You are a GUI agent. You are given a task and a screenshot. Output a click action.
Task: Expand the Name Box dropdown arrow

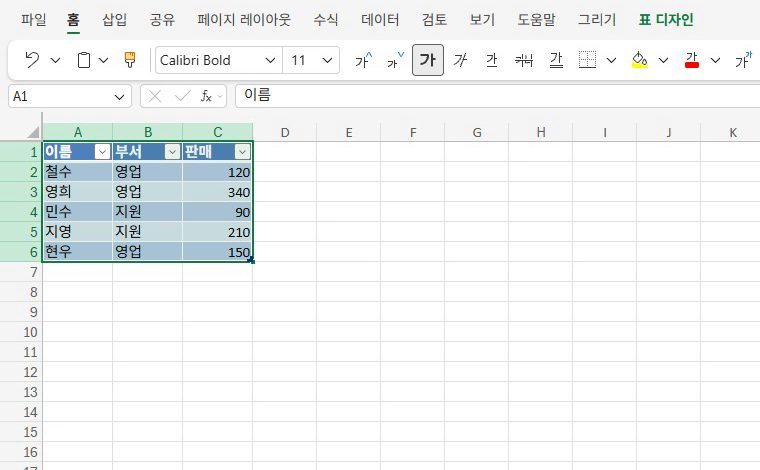coord(119,97)
